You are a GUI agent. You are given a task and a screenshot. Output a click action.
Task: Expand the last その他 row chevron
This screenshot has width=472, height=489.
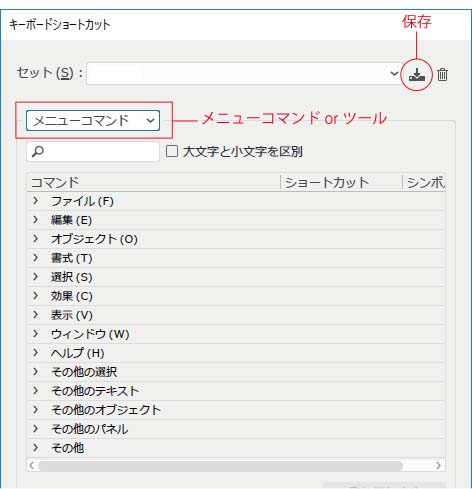pyautogui.click(x=36, y=448)
